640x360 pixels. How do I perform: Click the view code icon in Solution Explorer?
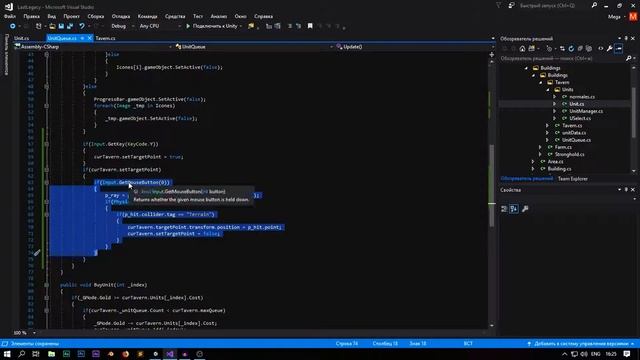pyautogui.click(x=600, y=49)
